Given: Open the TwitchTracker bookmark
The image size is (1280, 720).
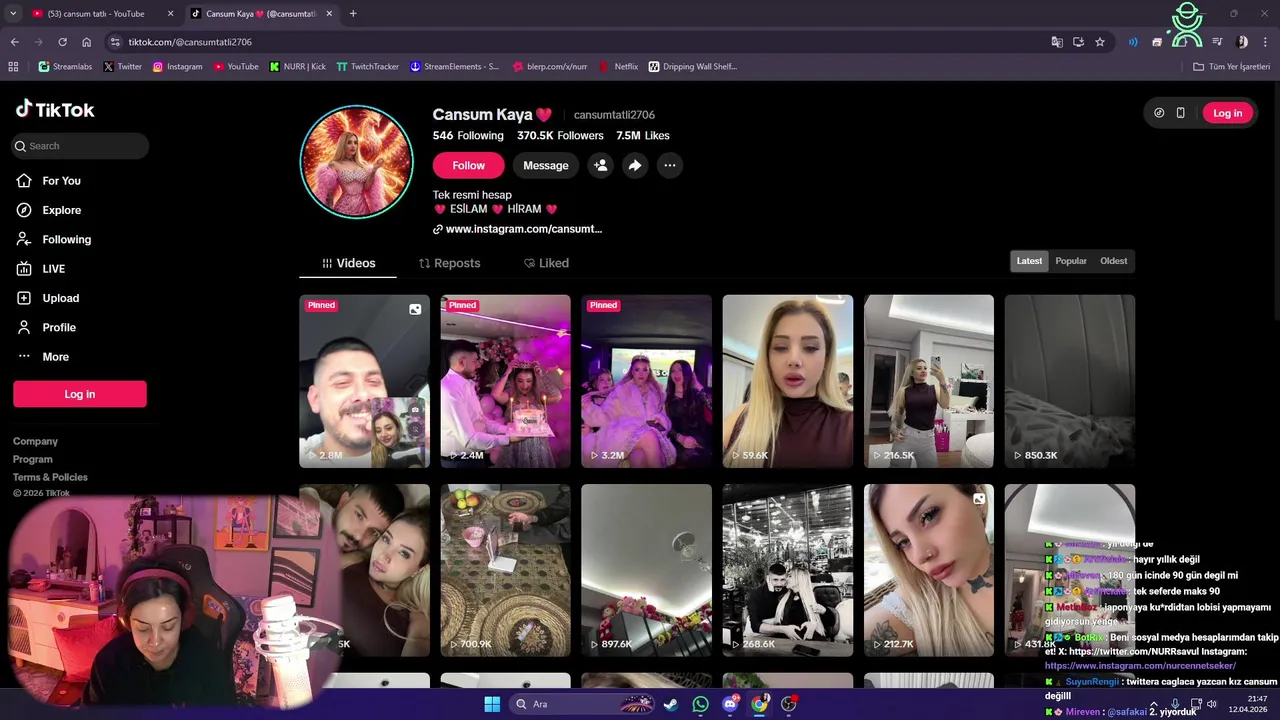Looking at the screenshot, I should [368, 67].
